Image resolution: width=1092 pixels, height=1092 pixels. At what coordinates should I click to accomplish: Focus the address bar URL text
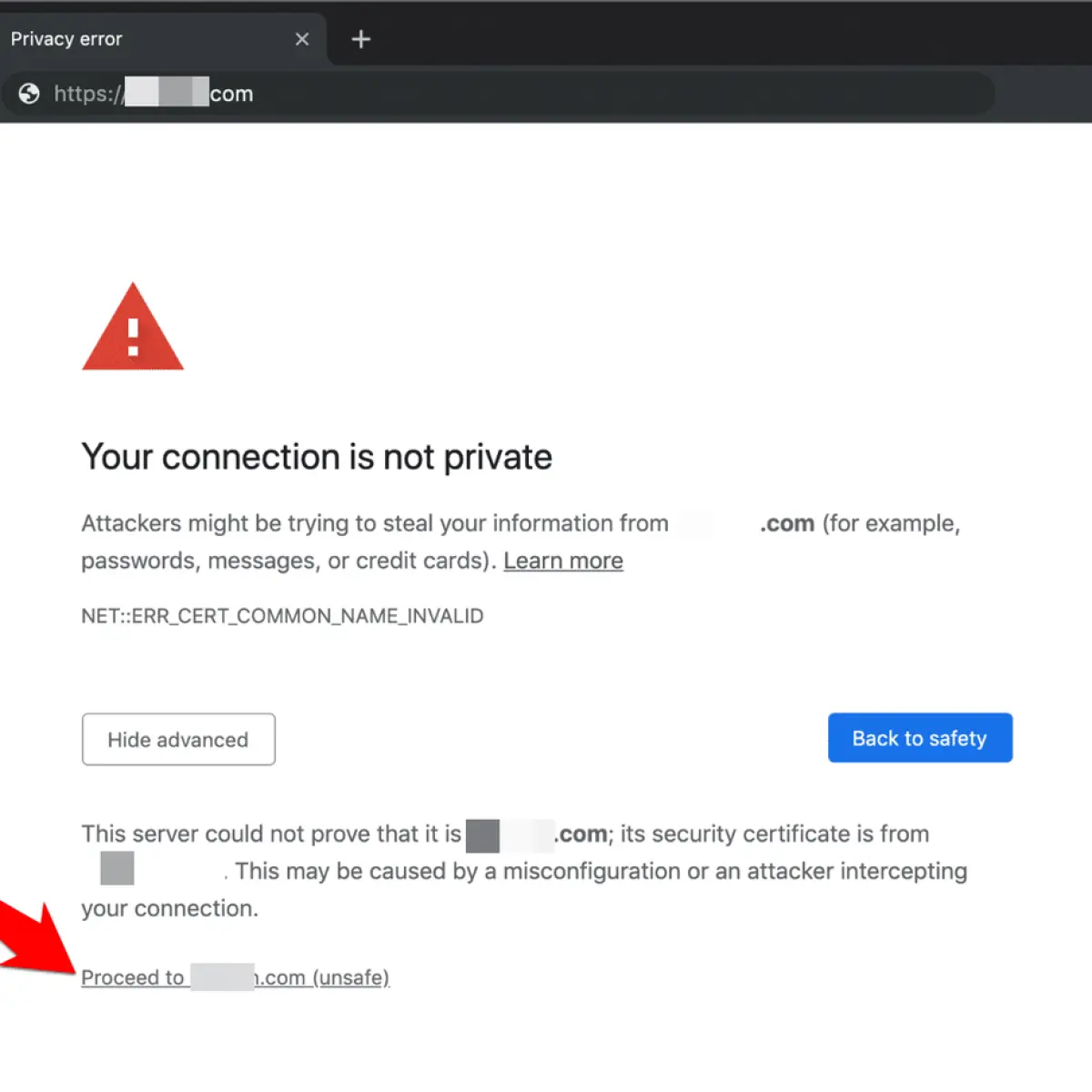tap(154, 94)
